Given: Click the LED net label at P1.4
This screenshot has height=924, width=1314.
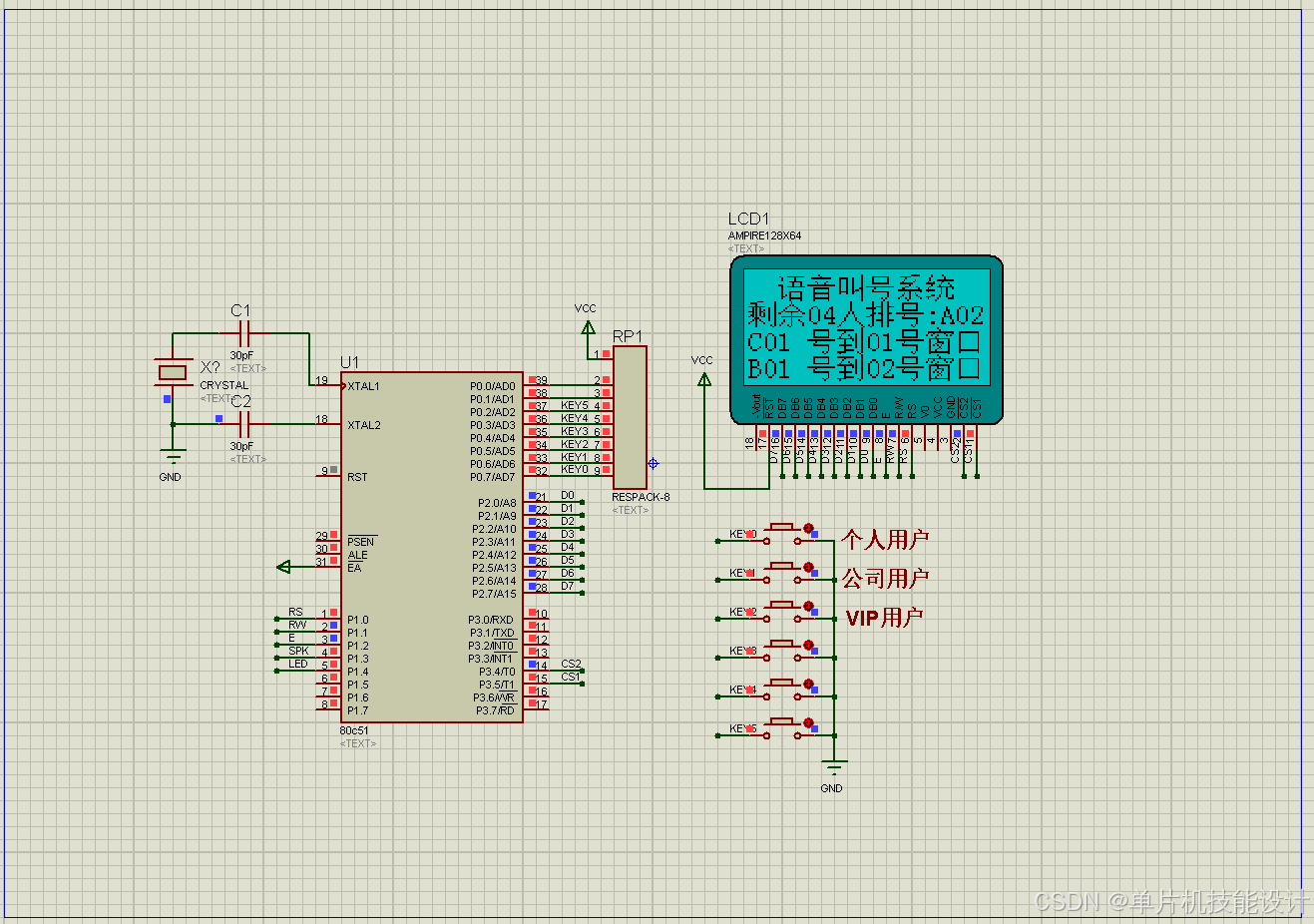Looking at the screenshot, I should pos(298,664).
